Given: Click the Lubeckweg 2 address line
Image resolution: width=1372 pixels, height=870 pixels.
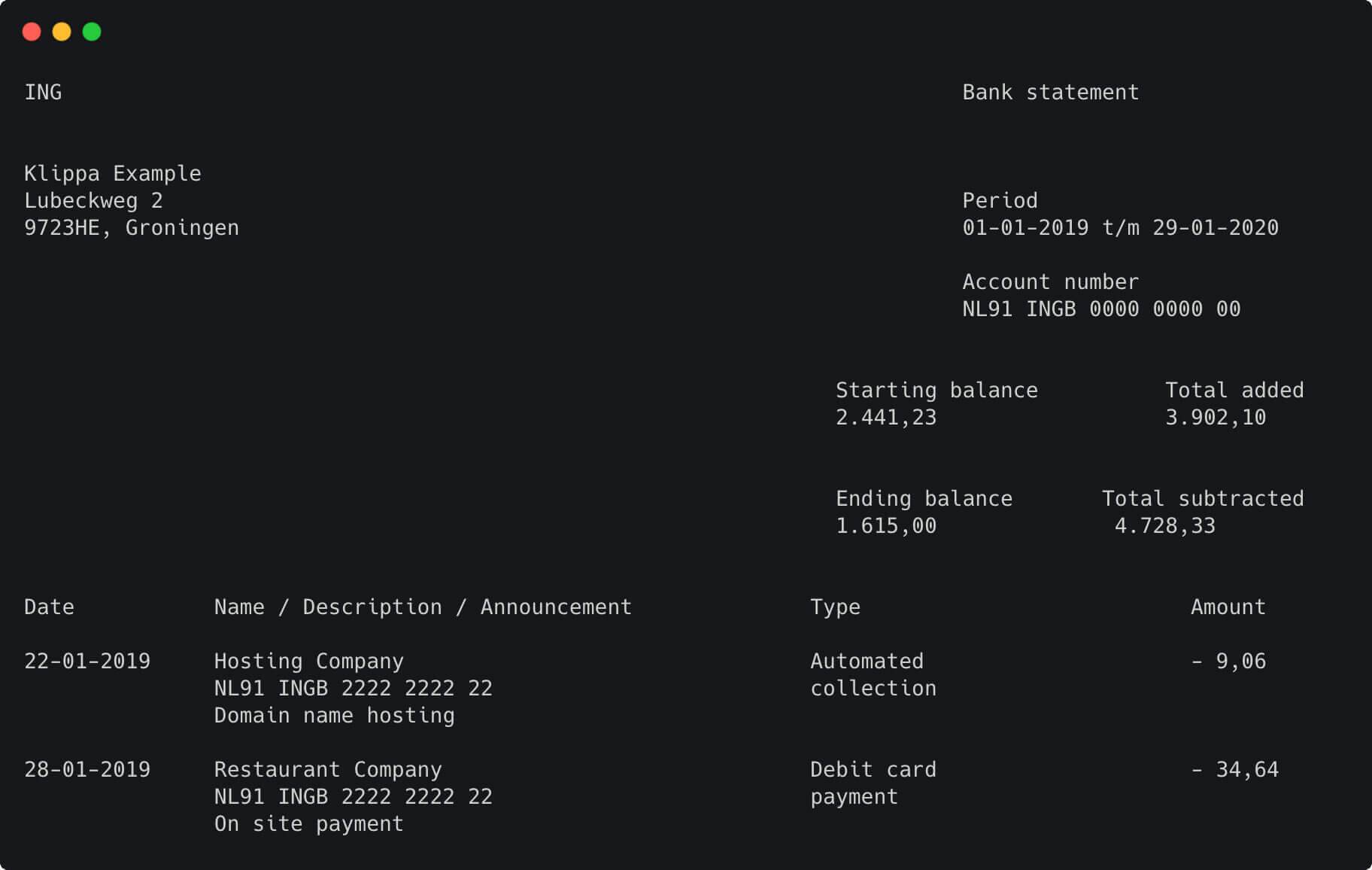Looking at the screenshot, I should [93, 201].
